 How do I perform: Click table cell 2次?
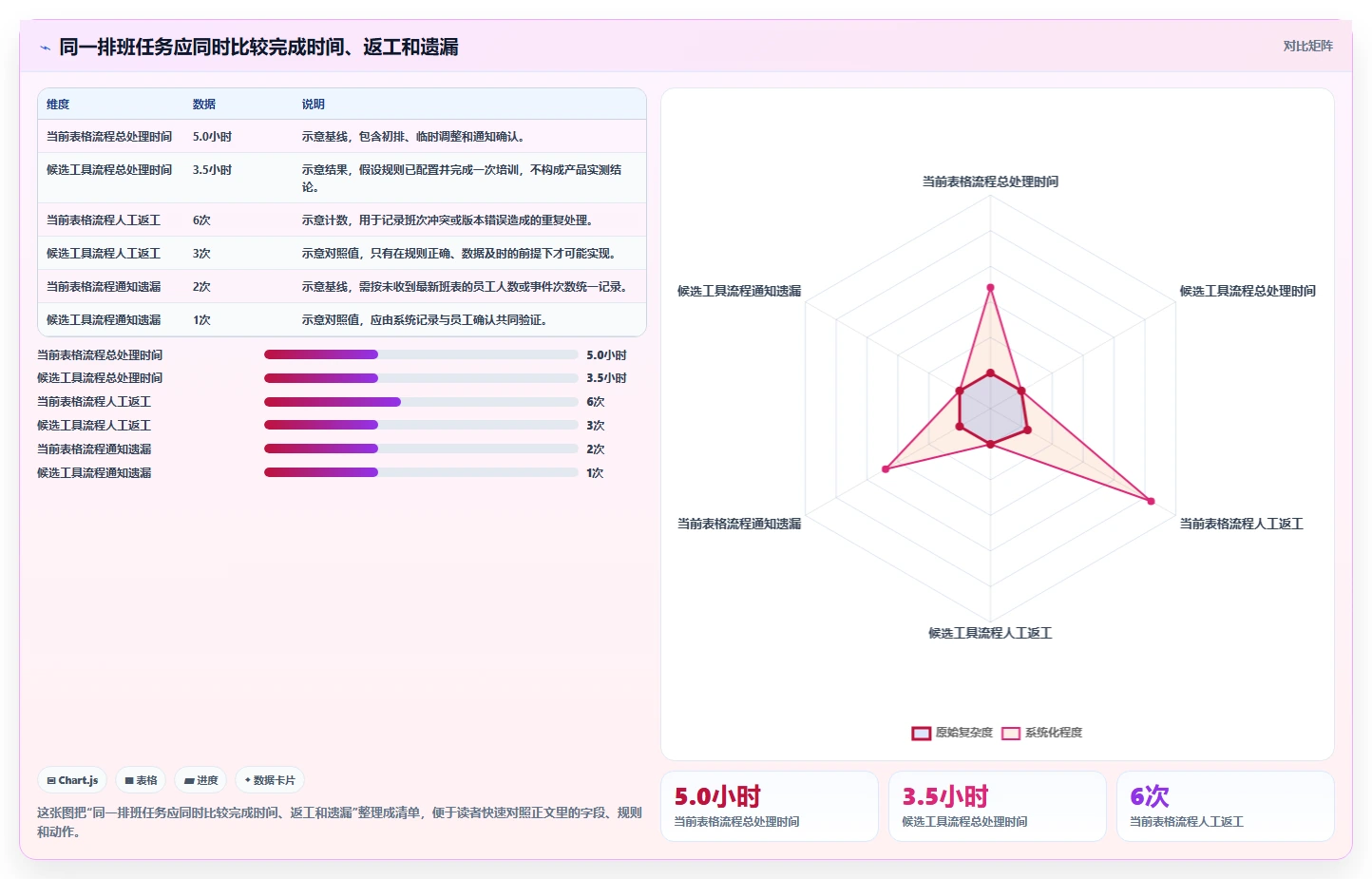[201, 287]
